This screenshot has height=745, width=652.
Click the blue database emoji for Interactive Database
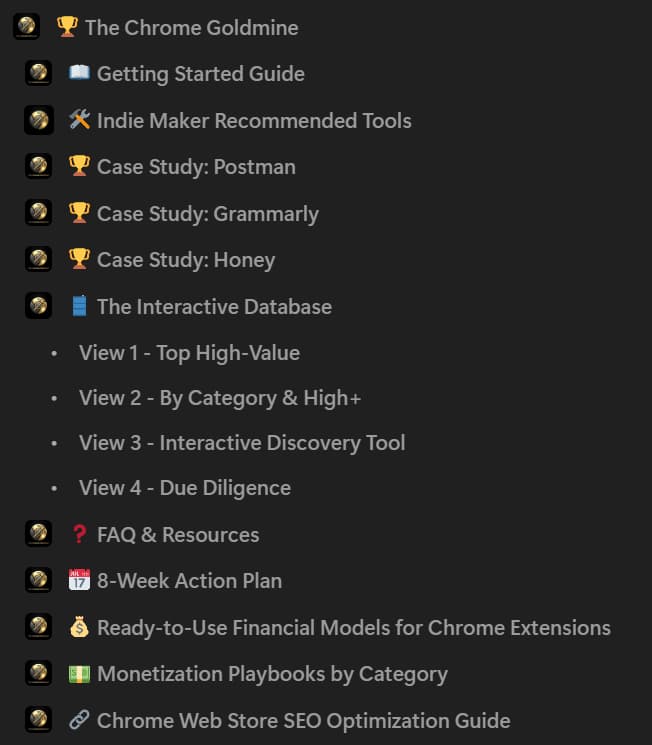point(79,307)
